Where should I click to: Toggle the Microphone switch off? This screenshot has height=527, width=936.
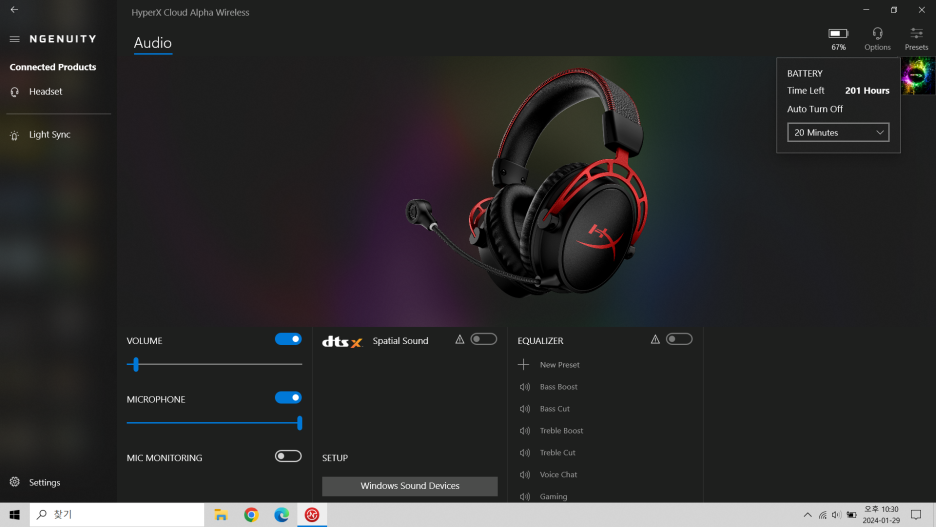(x=288, y=397)
